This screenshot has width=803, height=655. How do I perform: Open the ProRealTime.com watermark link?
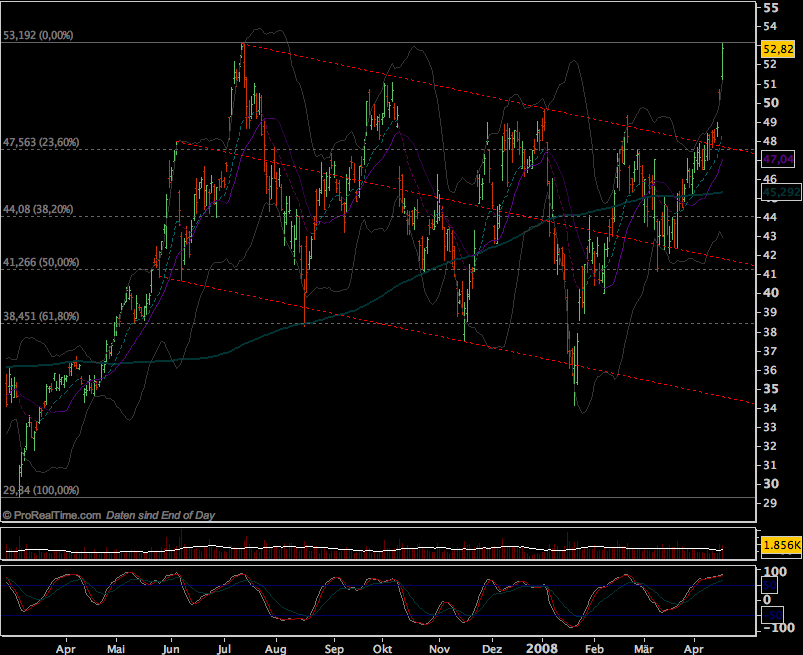tap(52, 515)
